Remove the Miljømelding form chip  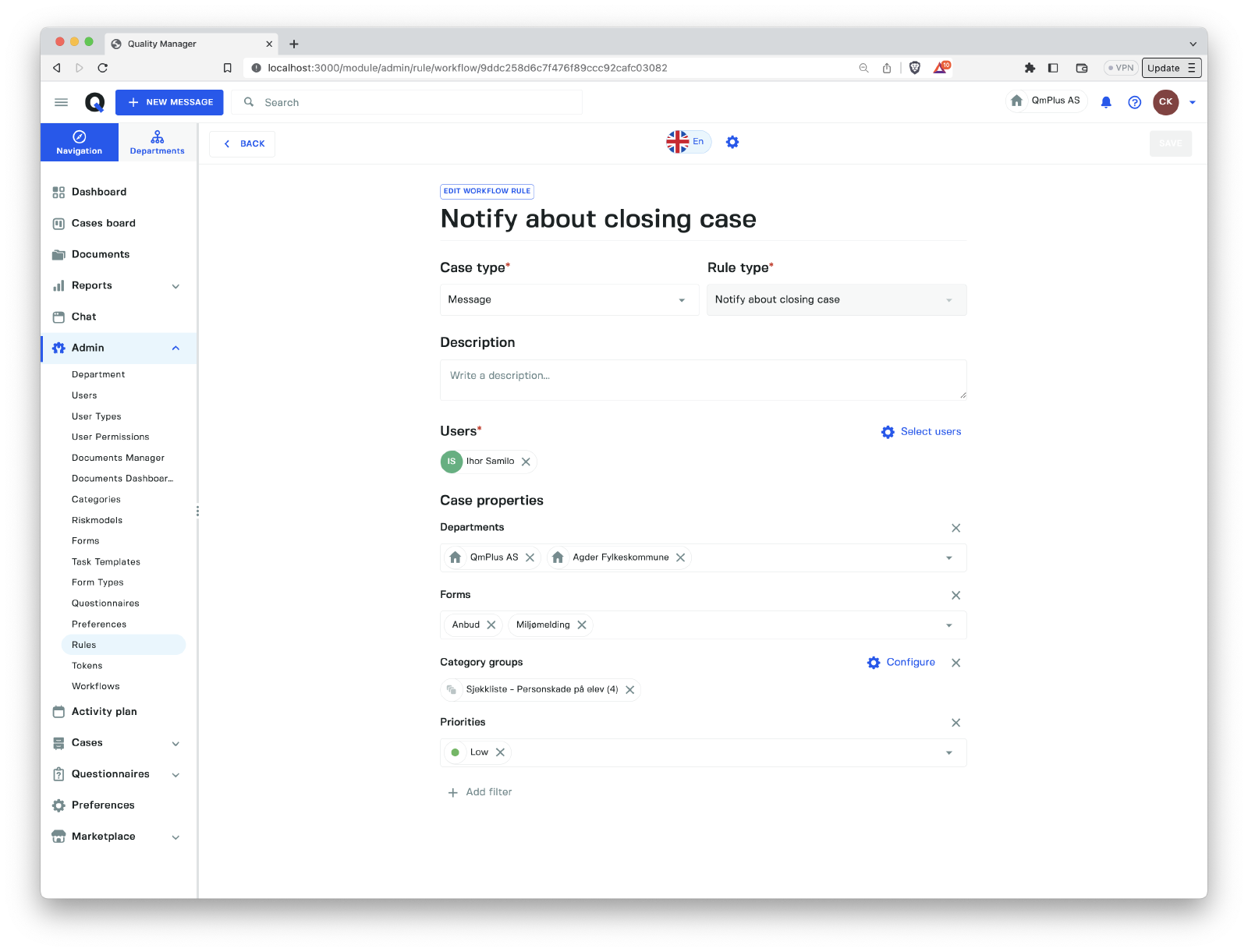582,625
